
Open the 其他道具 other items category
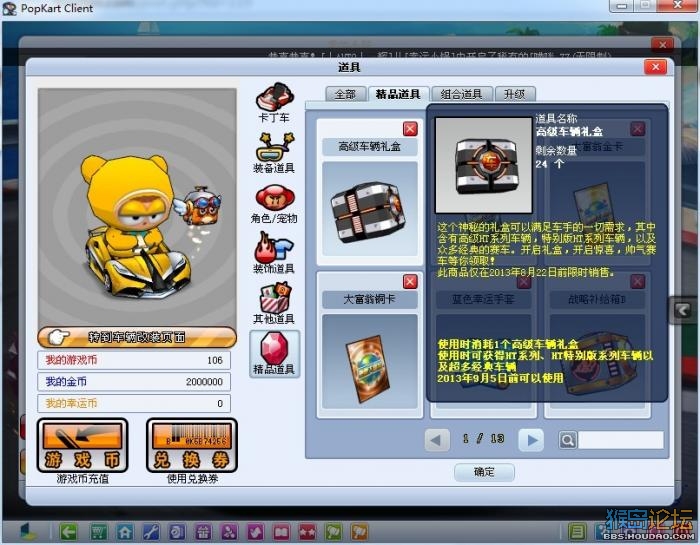coord(274,303)
